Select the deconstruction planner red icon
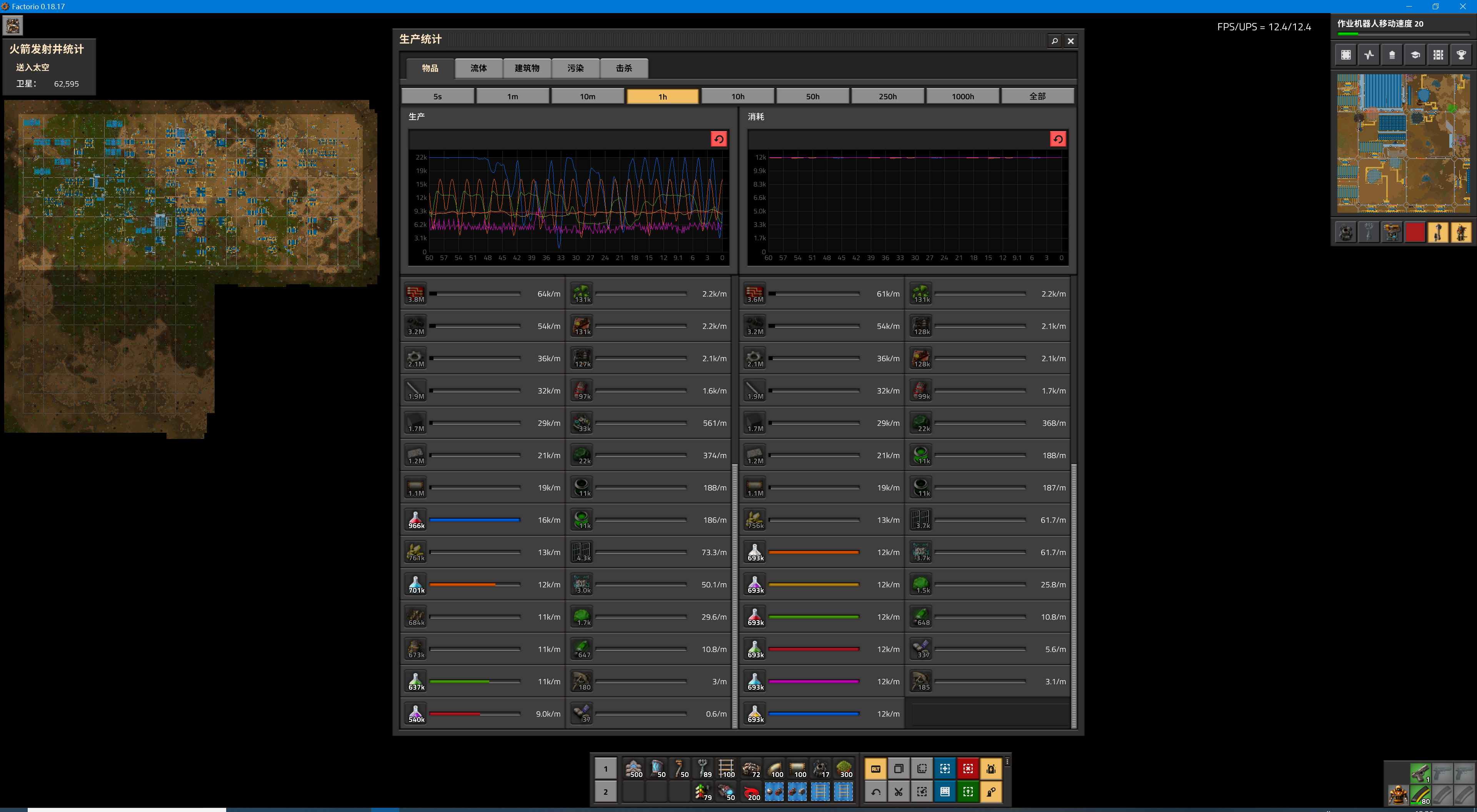The width and height of the screenshot is (1477, 812). tap(968, 769)
